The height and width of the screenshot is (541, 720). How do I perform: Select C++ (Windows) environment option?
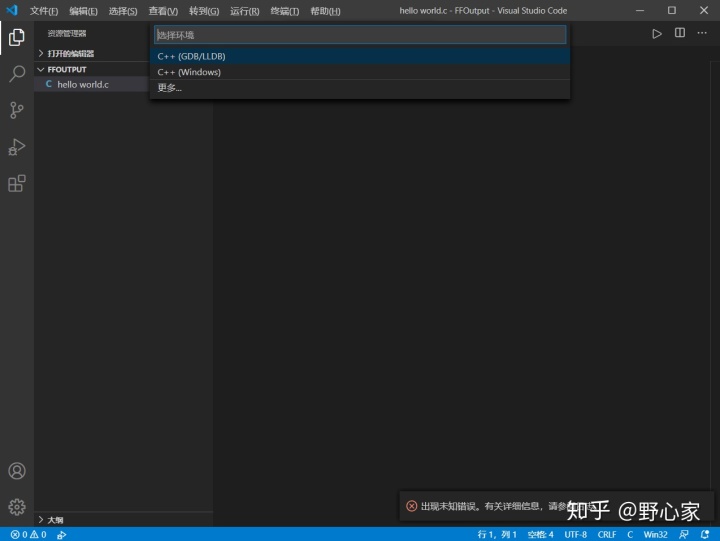coord(360,72)
